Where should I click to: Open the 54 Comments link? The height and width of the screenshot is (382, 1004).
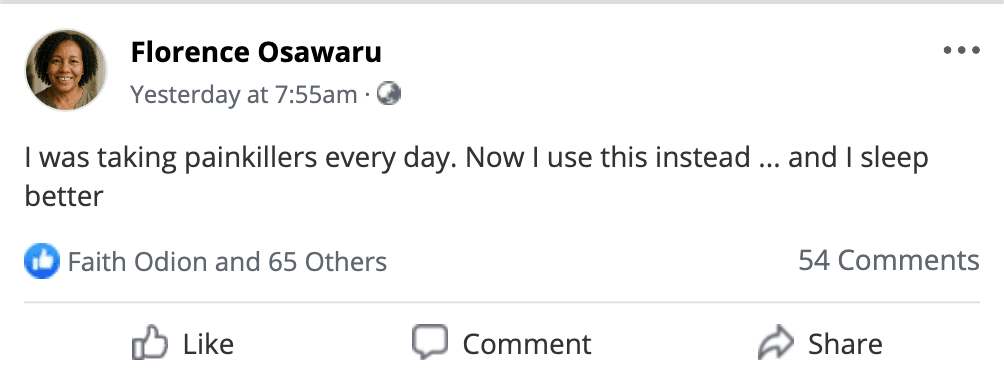[889, 260]
